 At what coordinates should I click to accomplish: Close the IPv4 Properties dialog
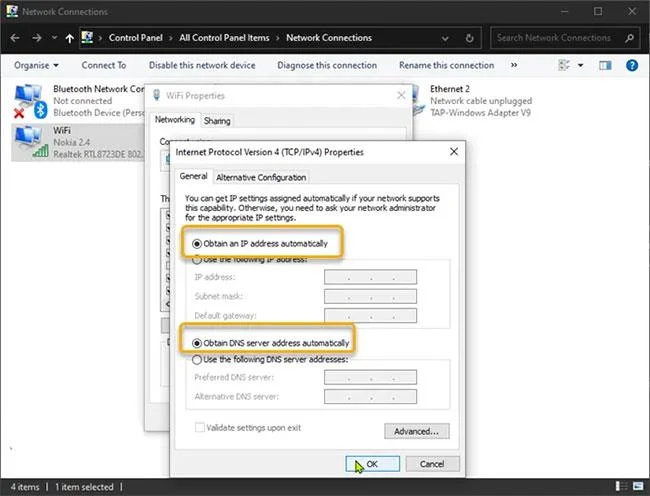coord(454,152)
